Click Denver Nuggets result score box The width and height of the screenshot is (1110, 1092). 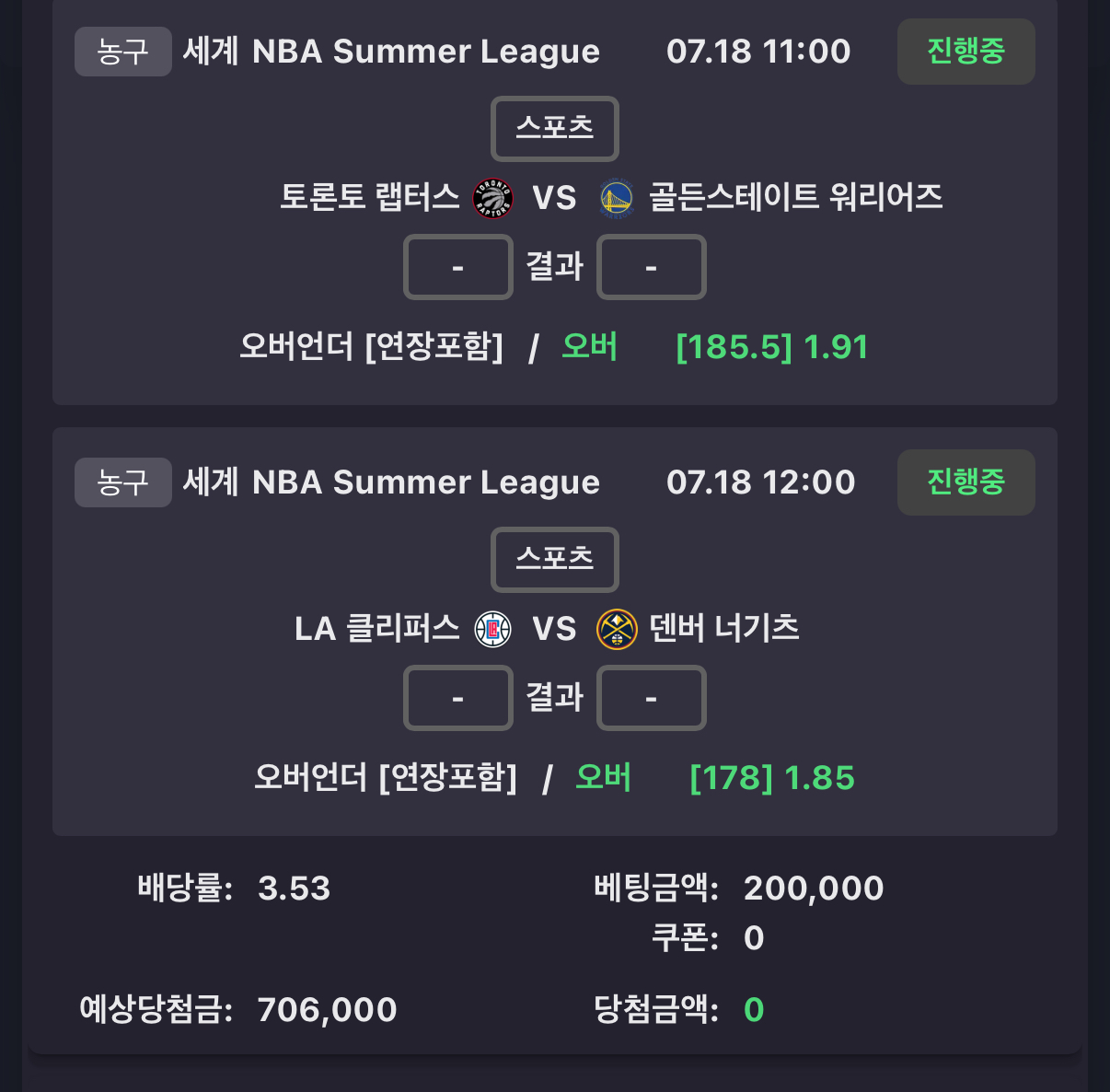pyautogui.click(x=652, y=698)
